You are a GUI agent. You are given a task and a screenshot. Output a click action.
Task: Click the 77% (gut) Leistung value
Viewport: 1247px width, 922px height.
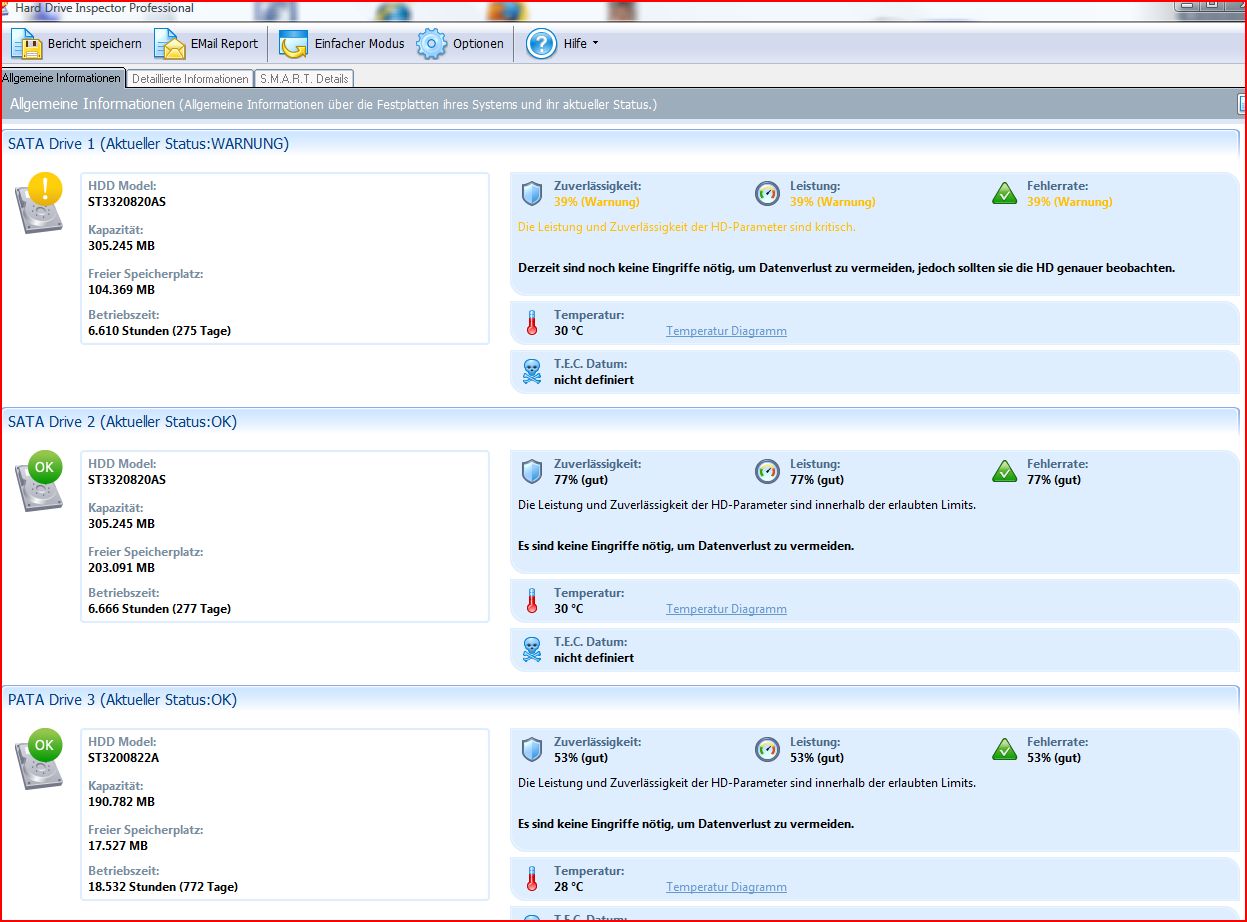(x=817, y=479)
